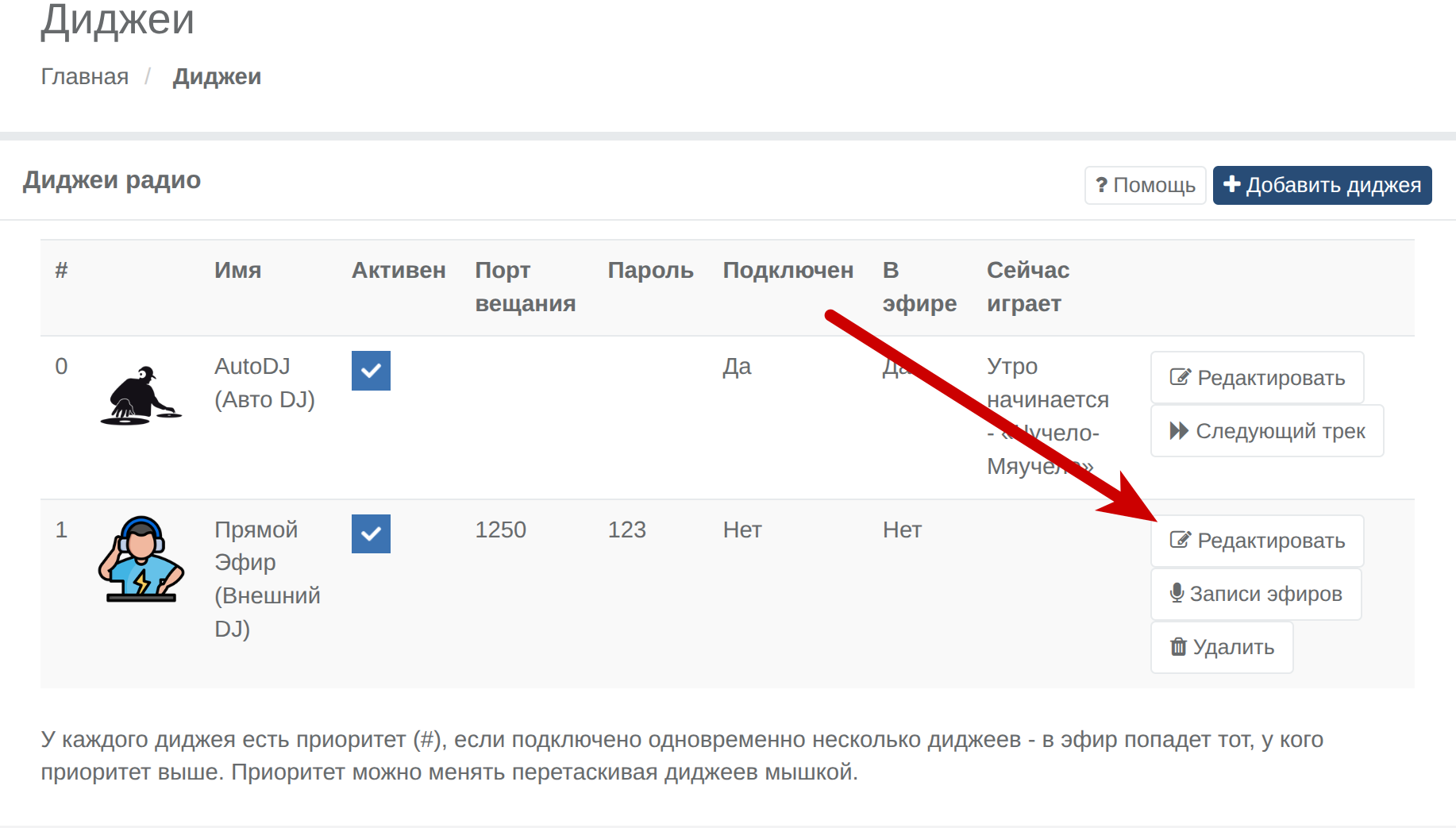Delete the Прямой Эфир DJ with Удалить

(x=1222, y=647)
